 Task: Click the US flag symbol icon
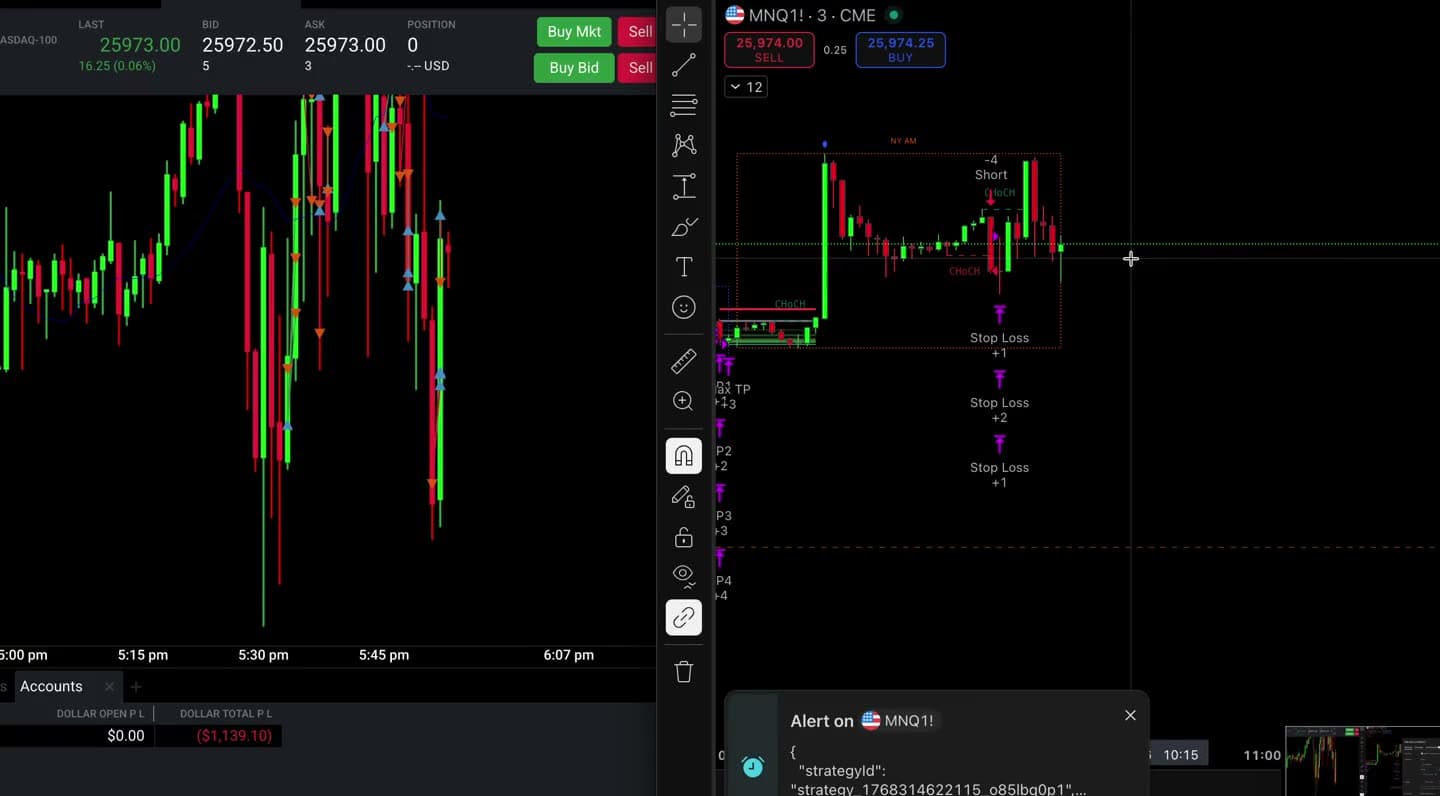click(x=735, y=15)
